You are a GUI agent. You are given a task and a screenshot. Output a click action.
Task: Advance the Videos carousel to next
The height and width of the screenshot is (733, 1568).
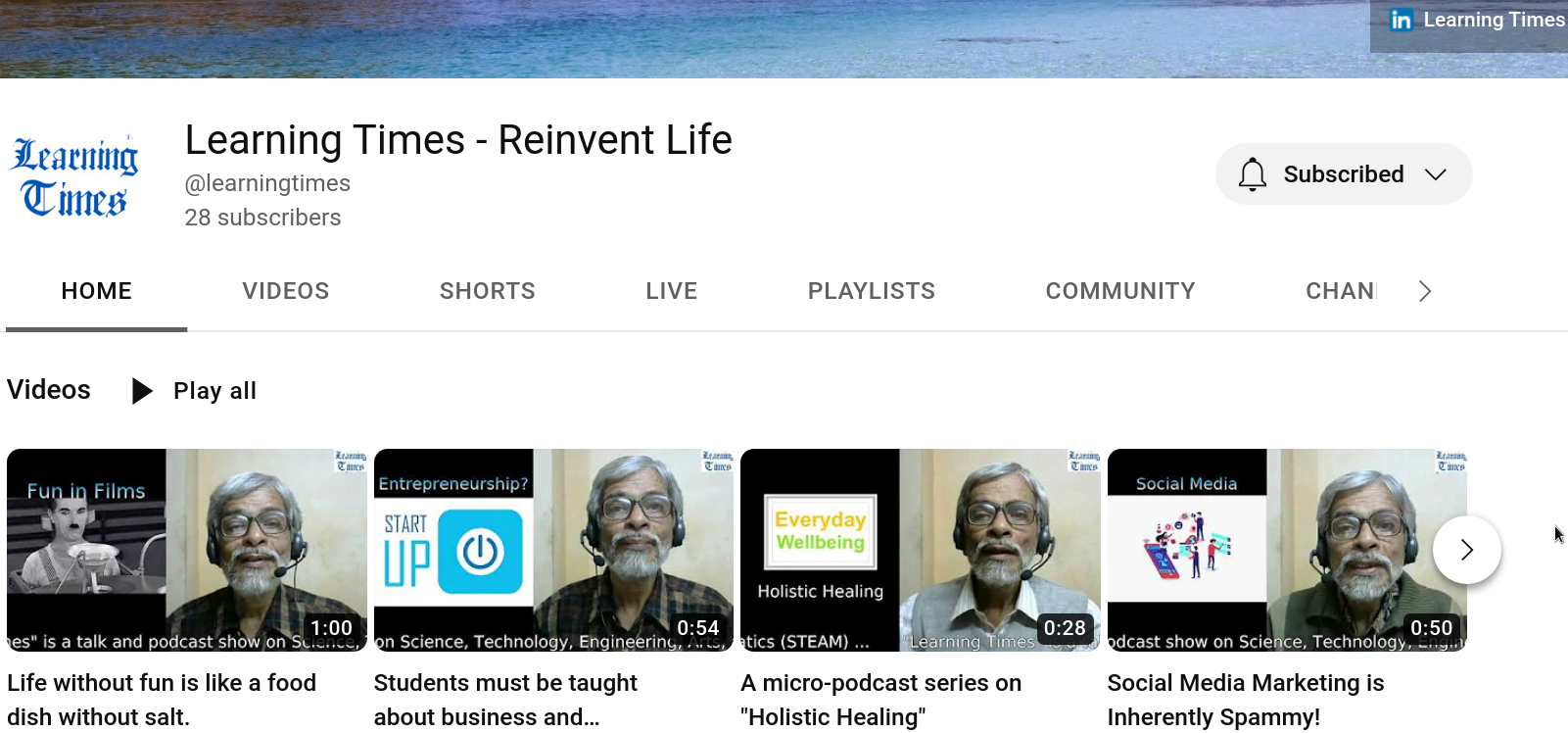point(1466,550)
